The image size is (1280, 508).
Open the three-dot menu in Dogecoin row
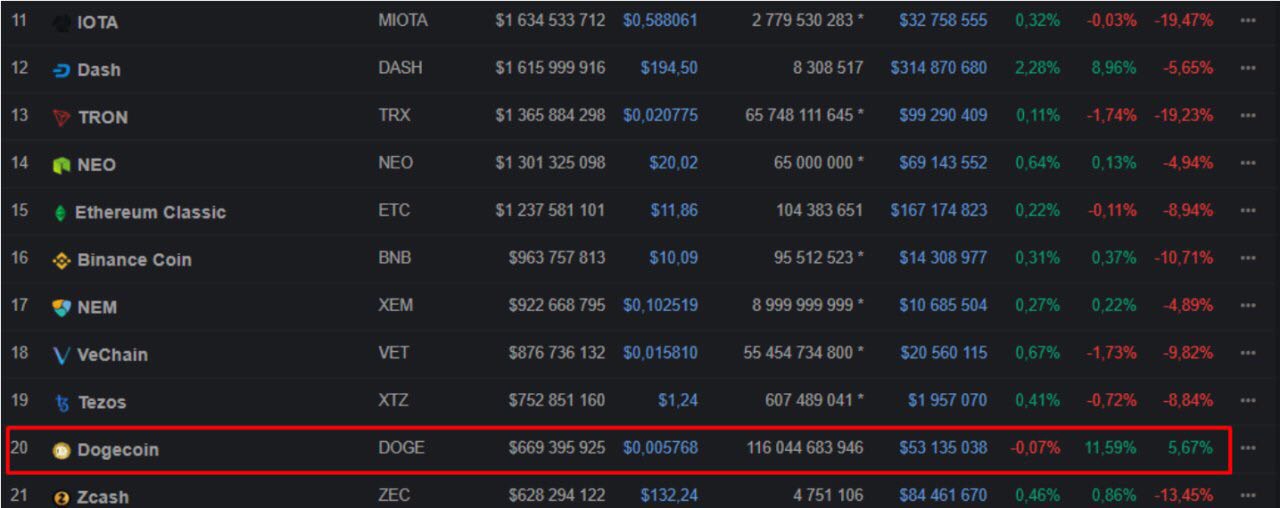pyautogui.click(x=1247, y=448)
